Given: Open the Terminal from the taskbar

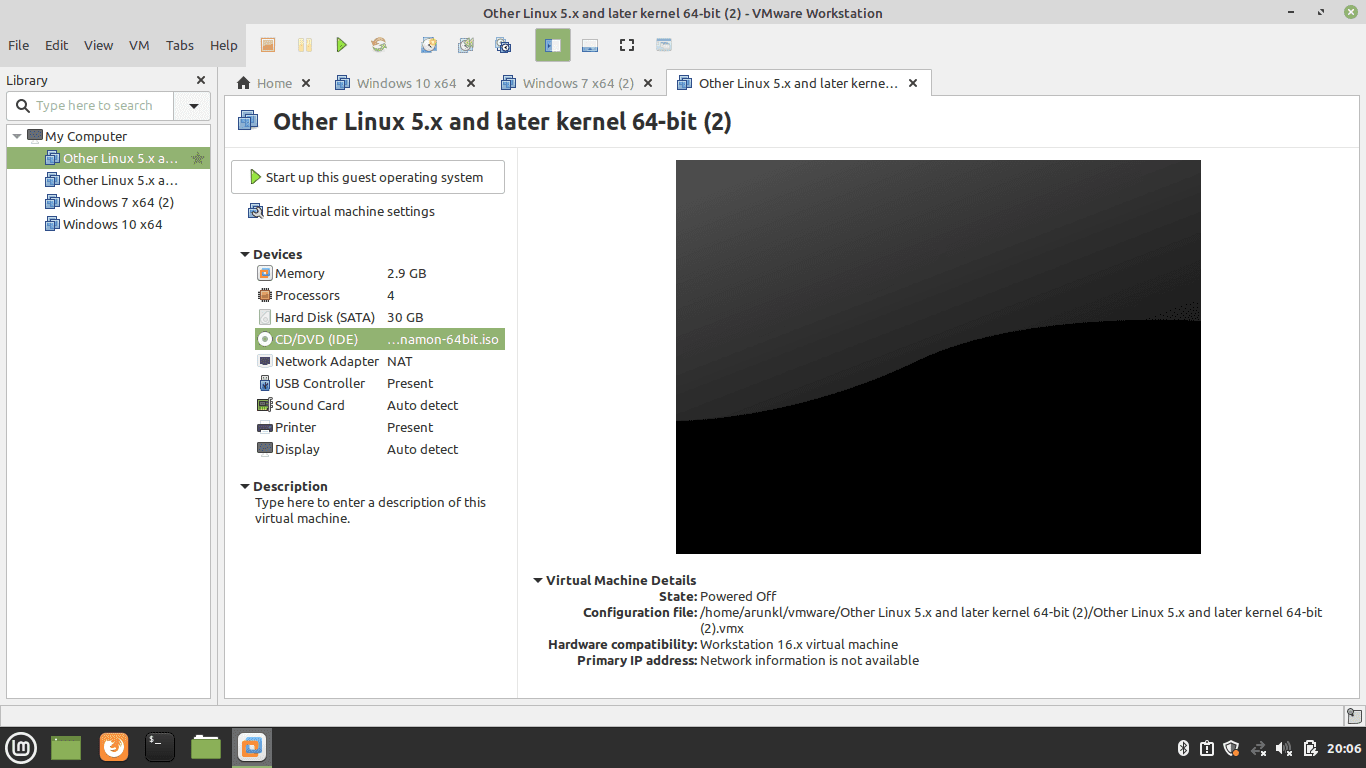Looking at the screenshot, I should point(160,747).
